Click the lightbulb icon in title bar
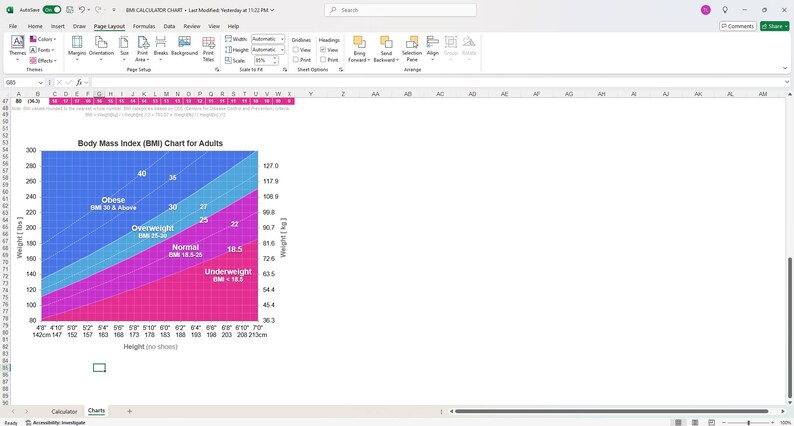 tap(725, 10)
